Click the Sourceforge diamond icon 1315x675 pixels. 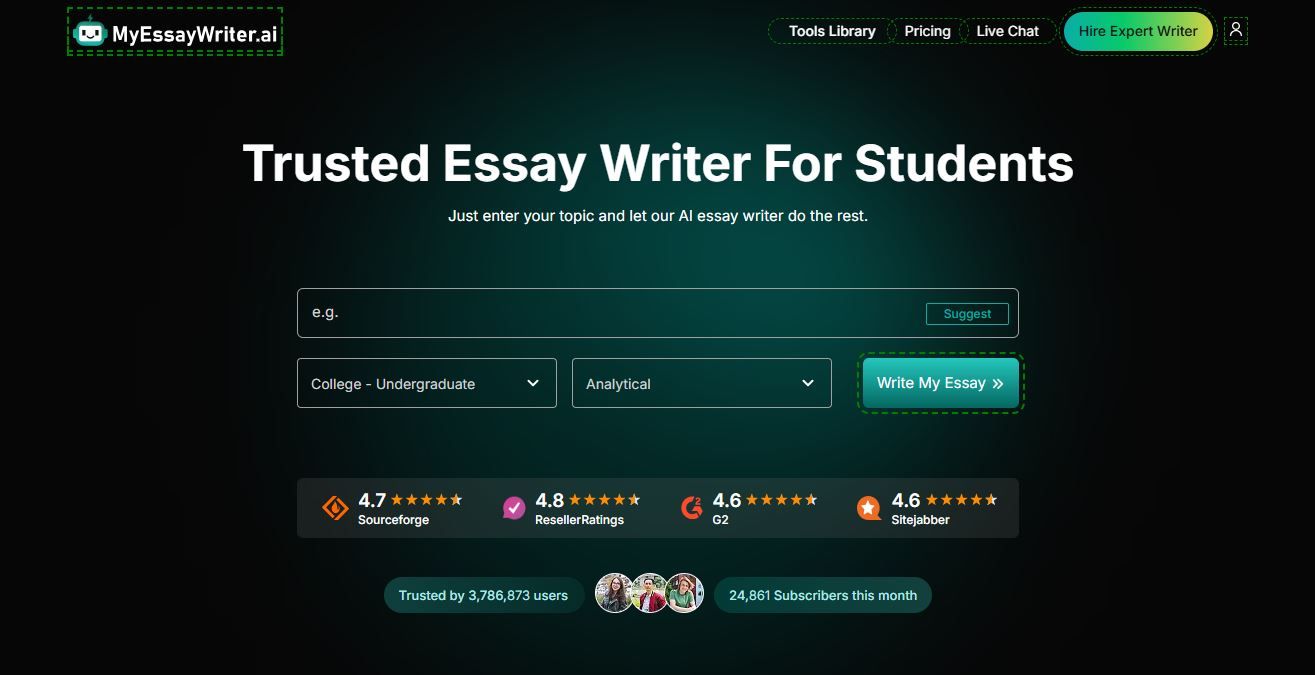click(x=335, y=508)
